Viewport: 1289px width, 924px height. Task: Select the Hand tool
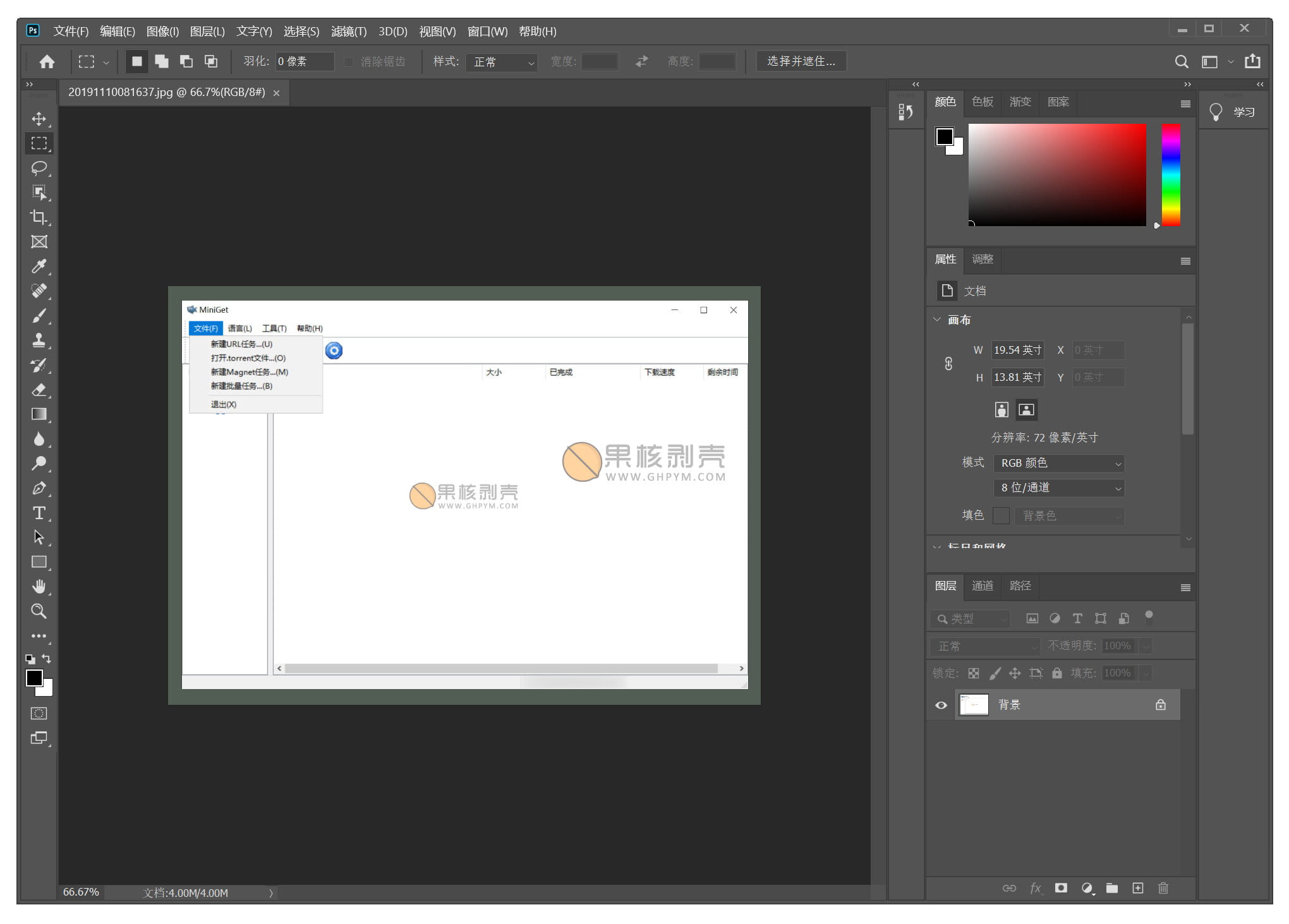point(39,587)
